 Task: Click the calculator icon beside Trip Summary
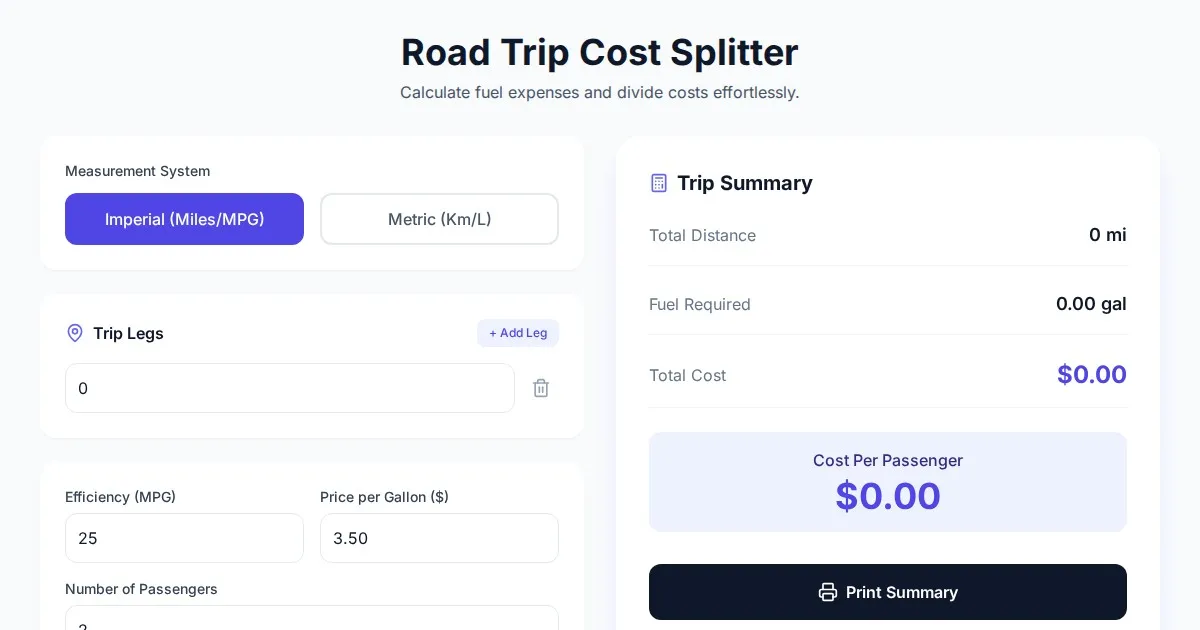[x=659, y=183]
